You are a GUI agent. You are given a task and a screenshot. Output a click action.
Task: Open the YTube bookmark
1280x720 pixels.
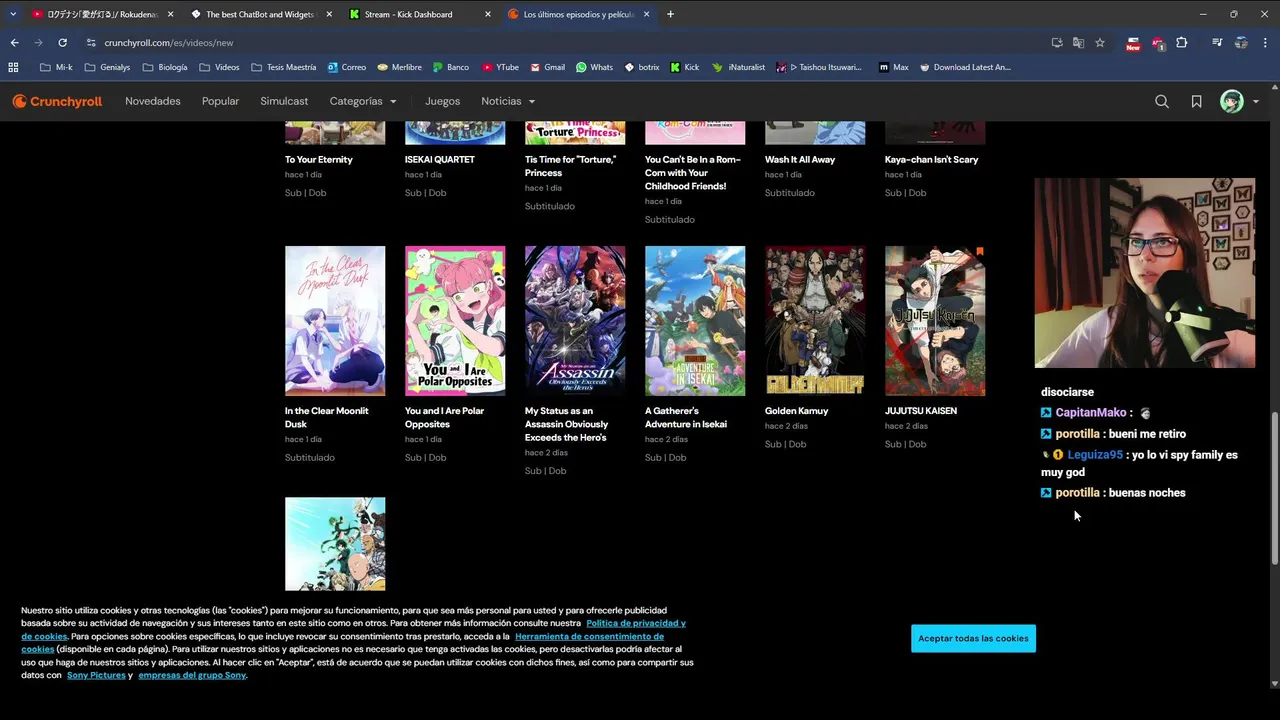(501, 67)
